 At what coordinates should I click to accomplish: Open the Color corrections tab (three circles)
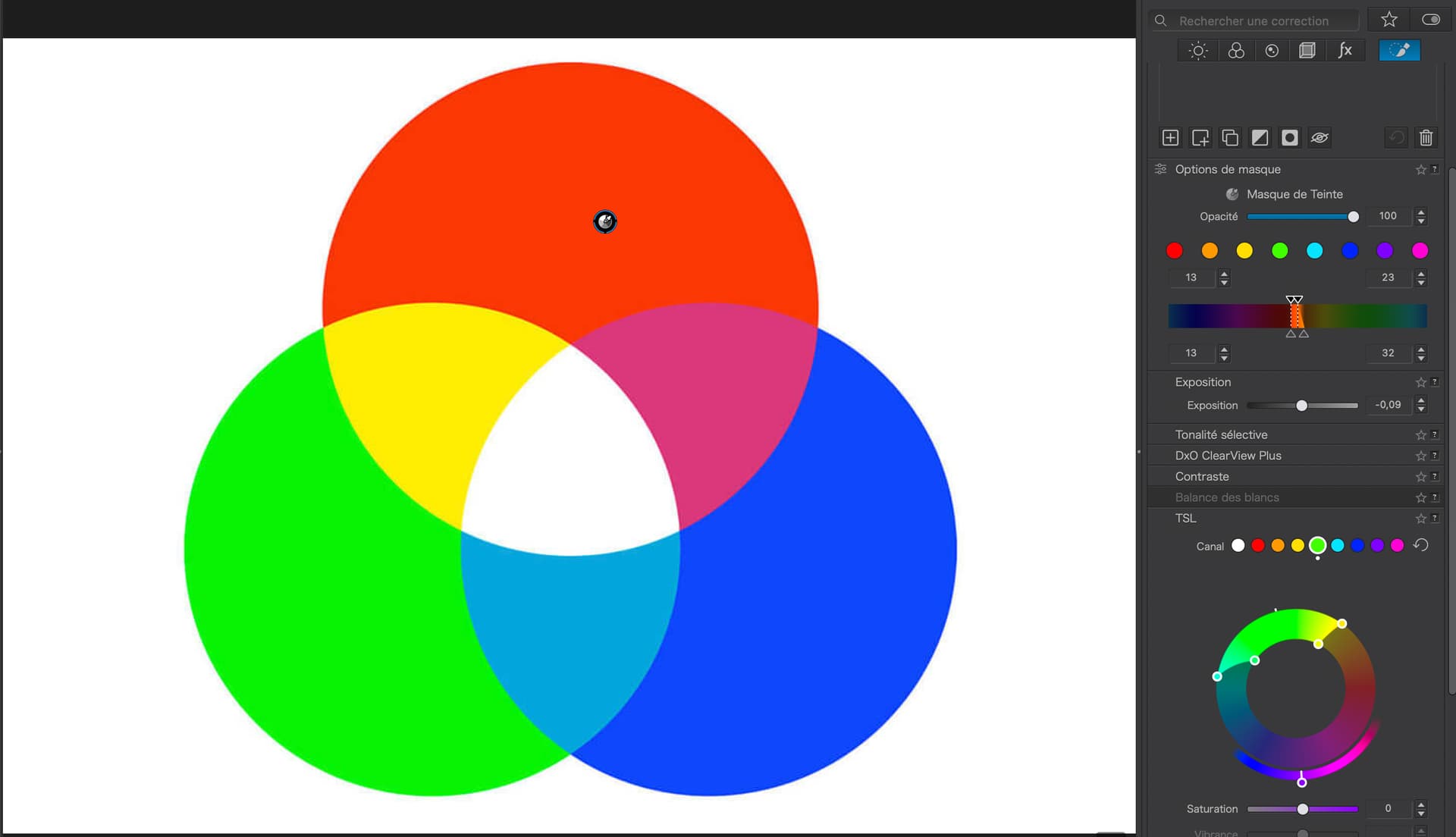[x=1236, y=51]
